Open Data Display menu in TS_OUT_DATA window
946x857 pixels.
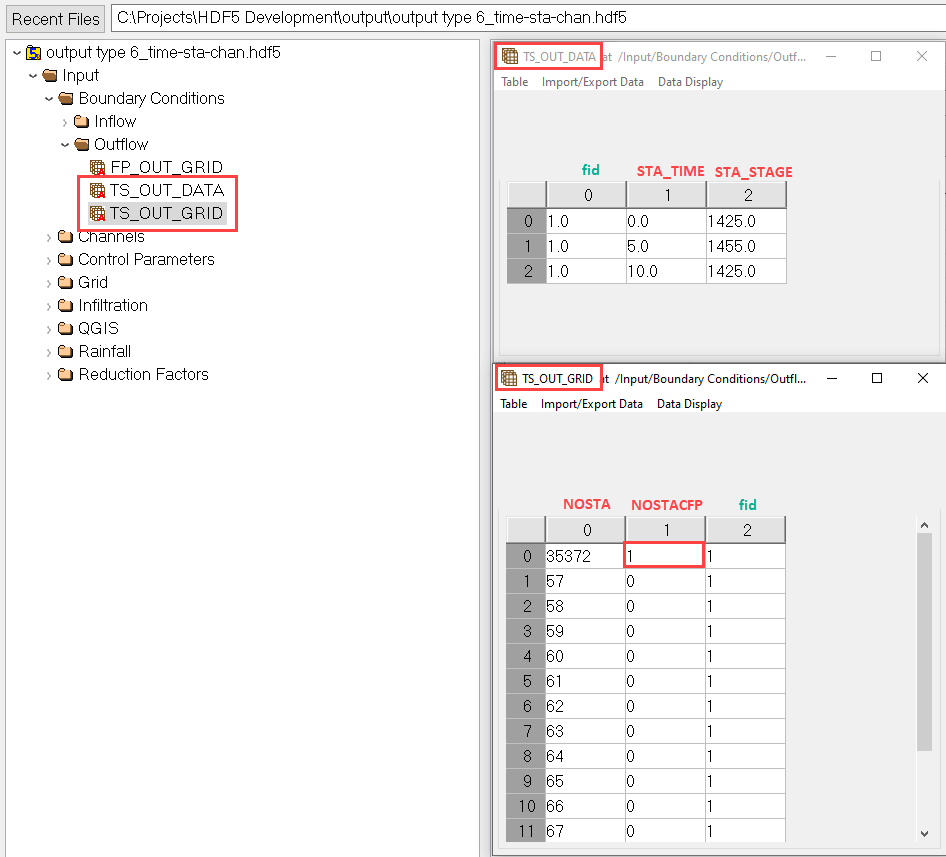[x=690, y=82]
